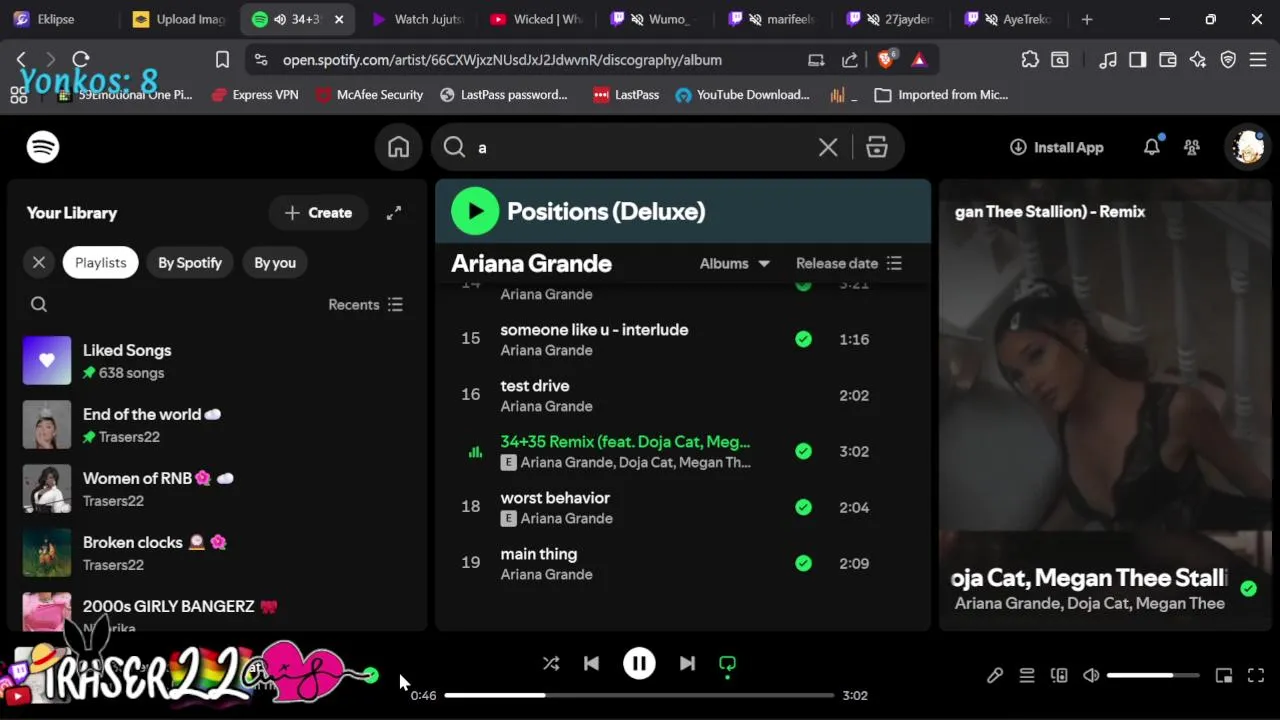
Task: Pause the current song
Action: (639, 663)
